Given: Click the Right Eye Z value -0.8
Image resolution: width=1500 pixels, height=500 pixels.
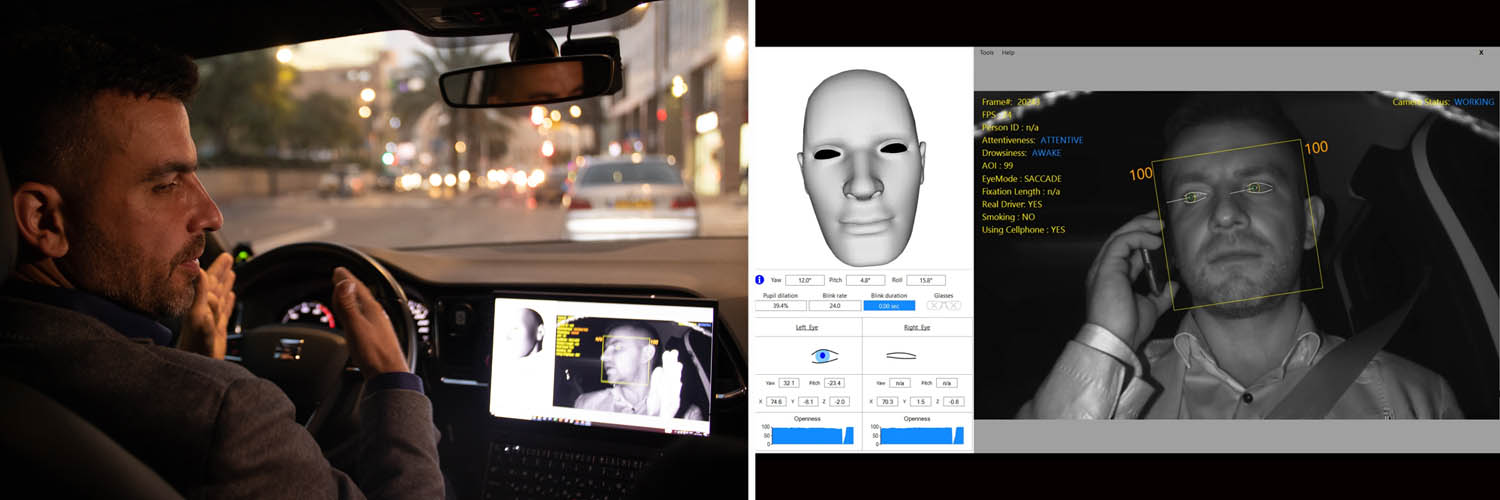Looking at the screenshot, I should [954, 401].
